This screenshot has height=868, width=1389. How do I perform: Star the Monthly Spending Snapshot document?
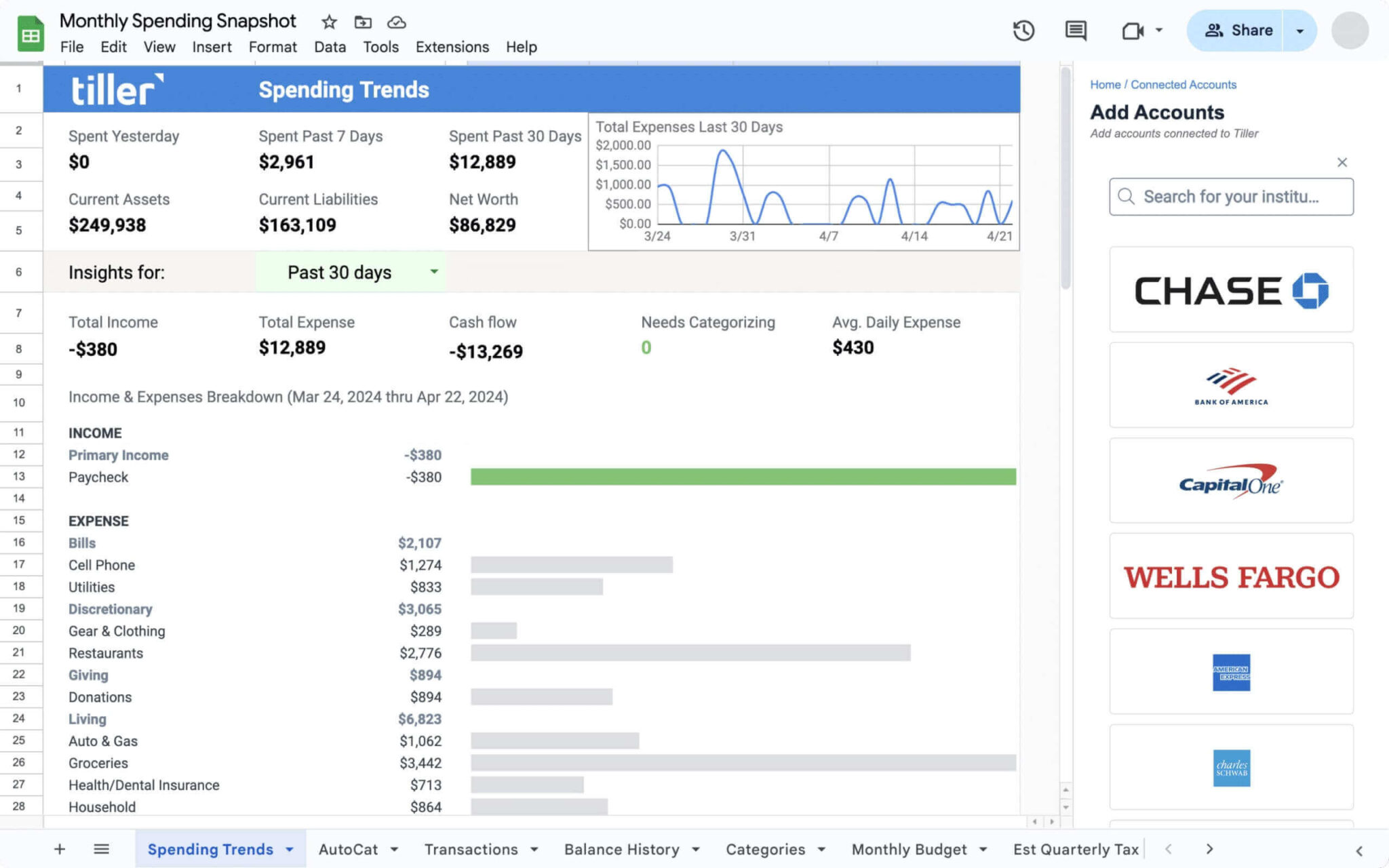pos(328,22)
